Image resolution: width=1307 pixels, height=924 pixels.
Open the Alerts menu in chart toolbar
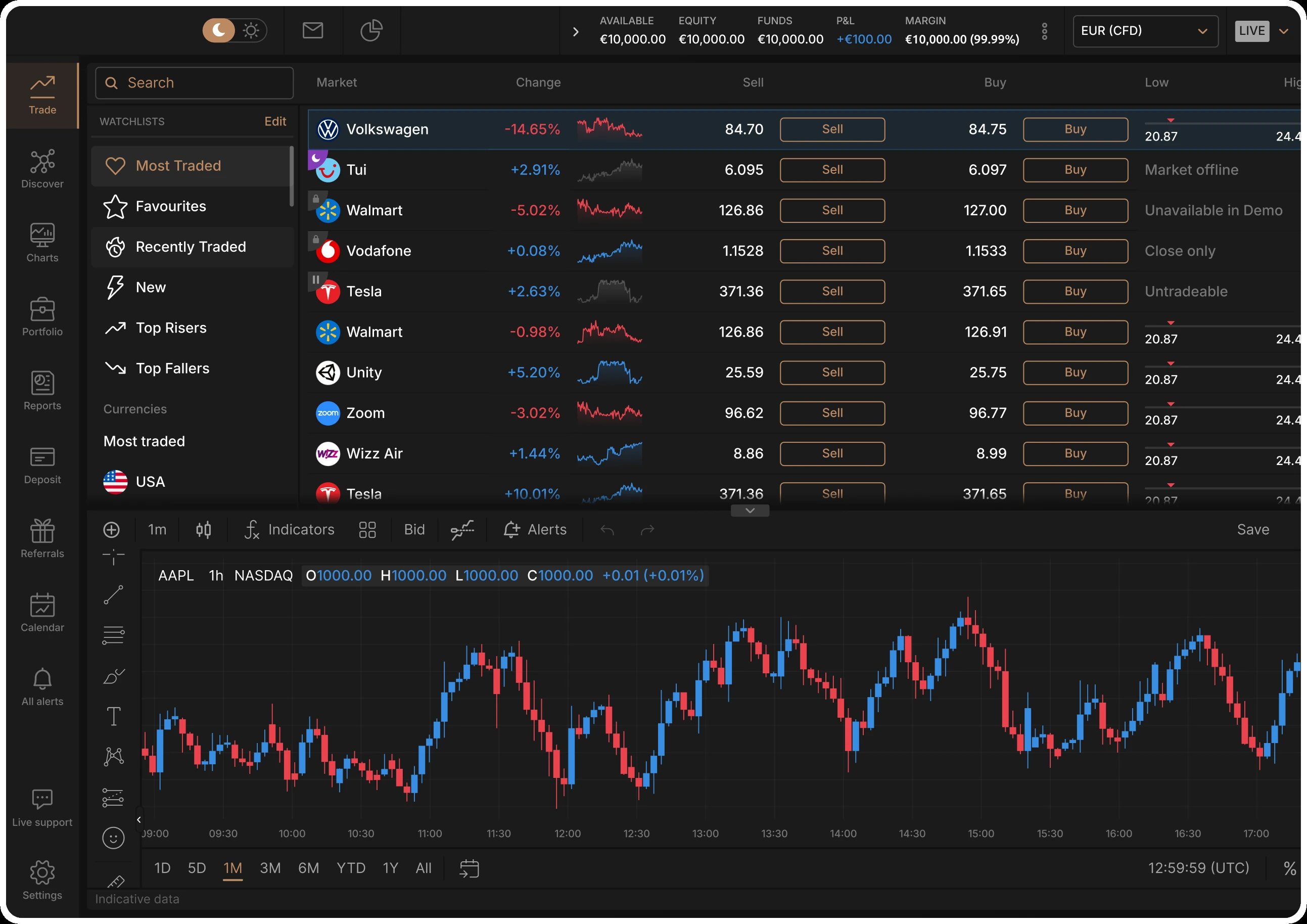tap(535, 530)
